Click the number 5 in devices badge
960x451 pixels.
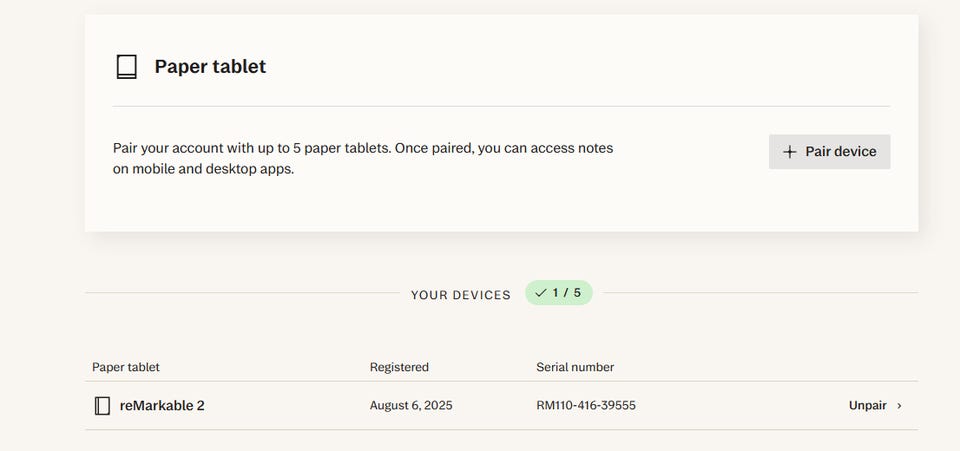click(x=577, y=293)
